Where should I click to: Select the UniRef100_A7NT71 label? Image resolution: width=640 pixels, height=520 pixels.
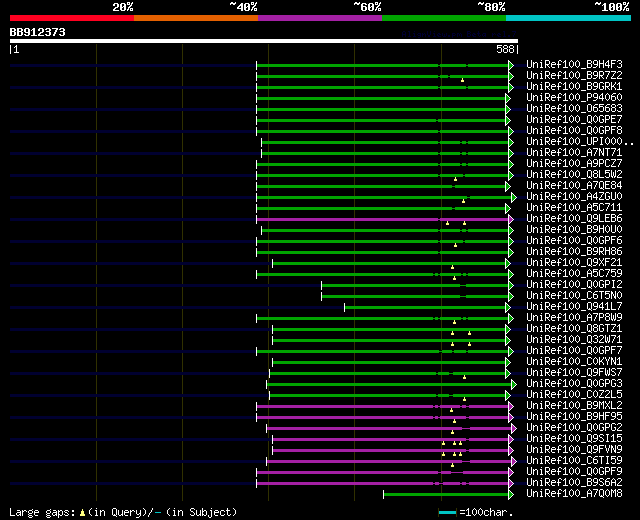(574, 153)
